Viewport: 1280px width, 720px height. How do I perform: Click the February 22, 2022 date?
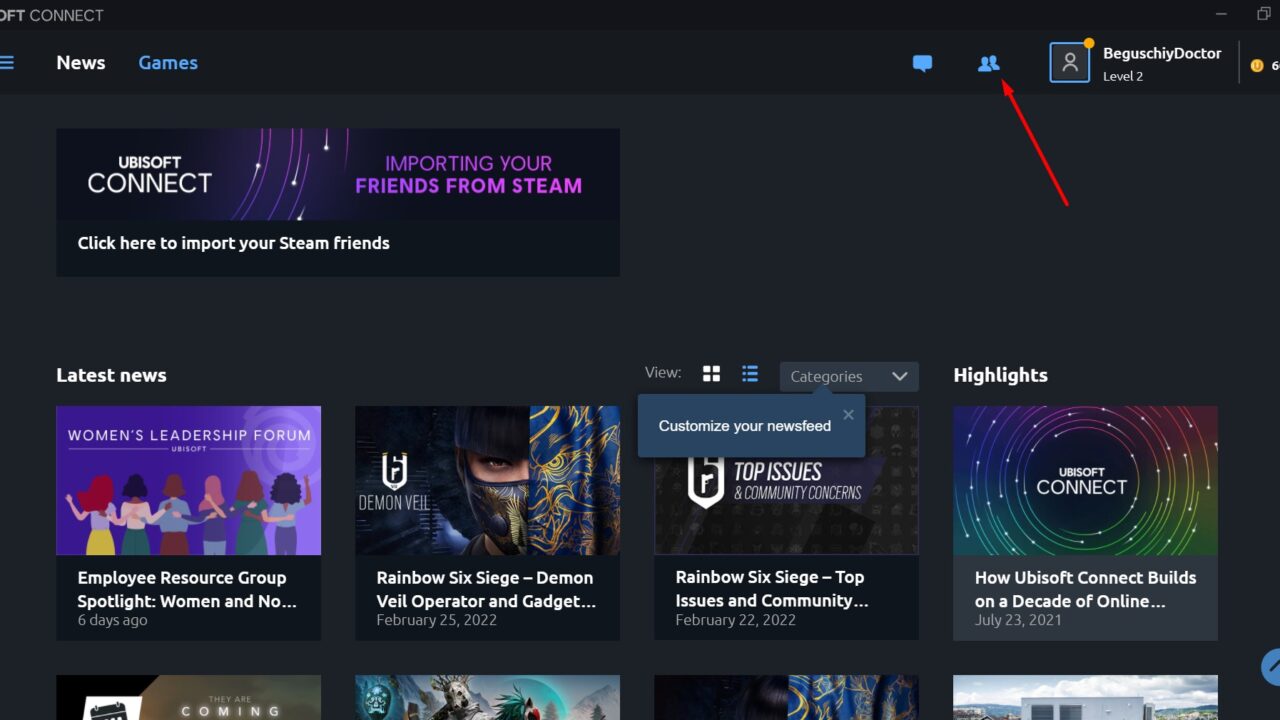point(735,620)
